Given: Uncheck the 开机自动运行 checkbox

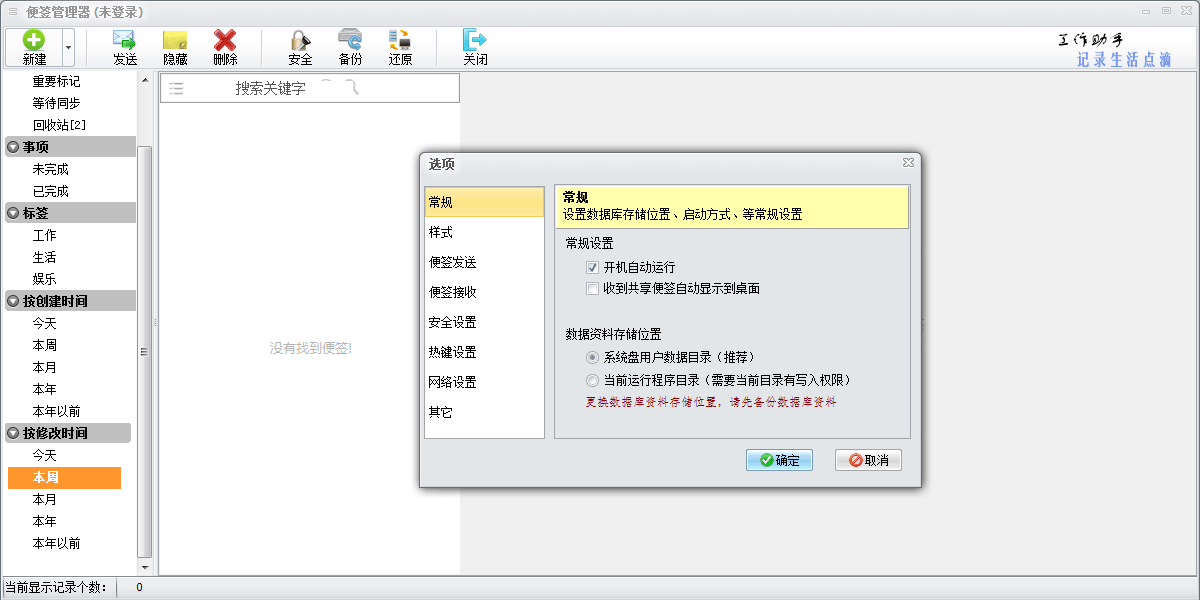Looking at the screenshot, I should pyautogui.click(x=593, y=267).
